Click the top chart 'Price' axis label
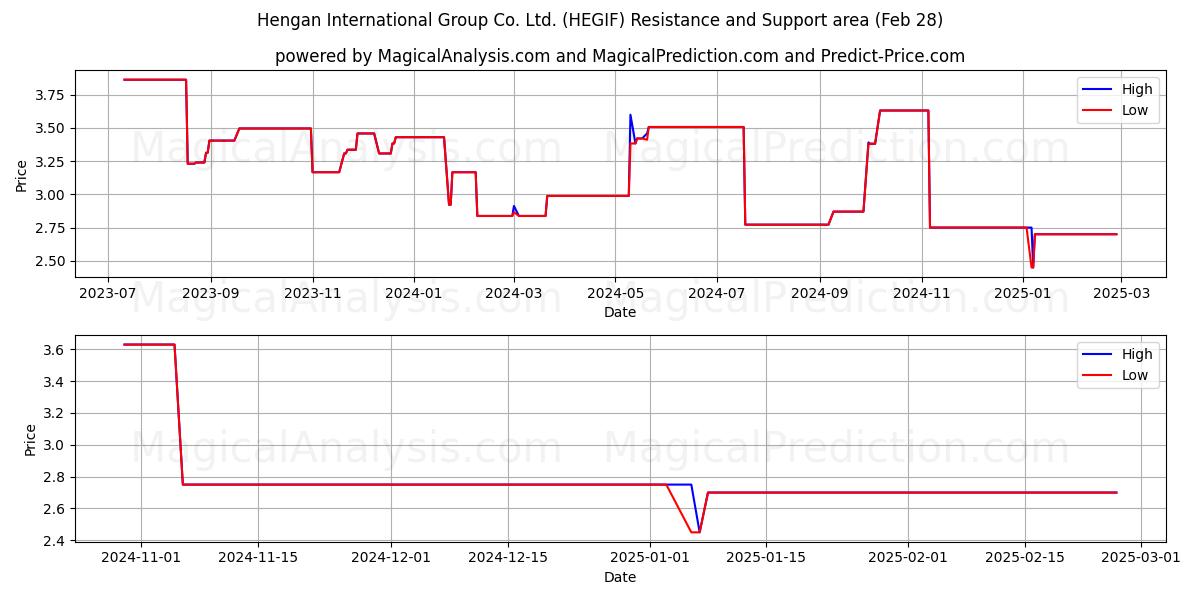Screen dimensions: 1200x600 coord(22,175)
